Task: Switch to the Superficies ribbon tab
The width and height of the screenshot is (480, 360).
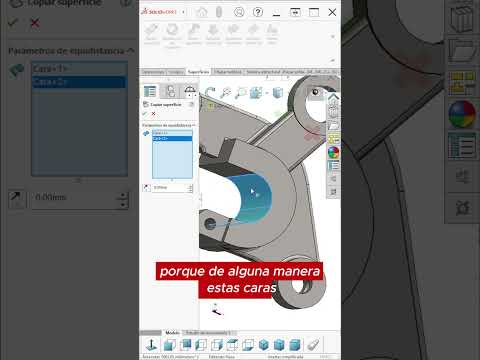Action: [198, 72]
